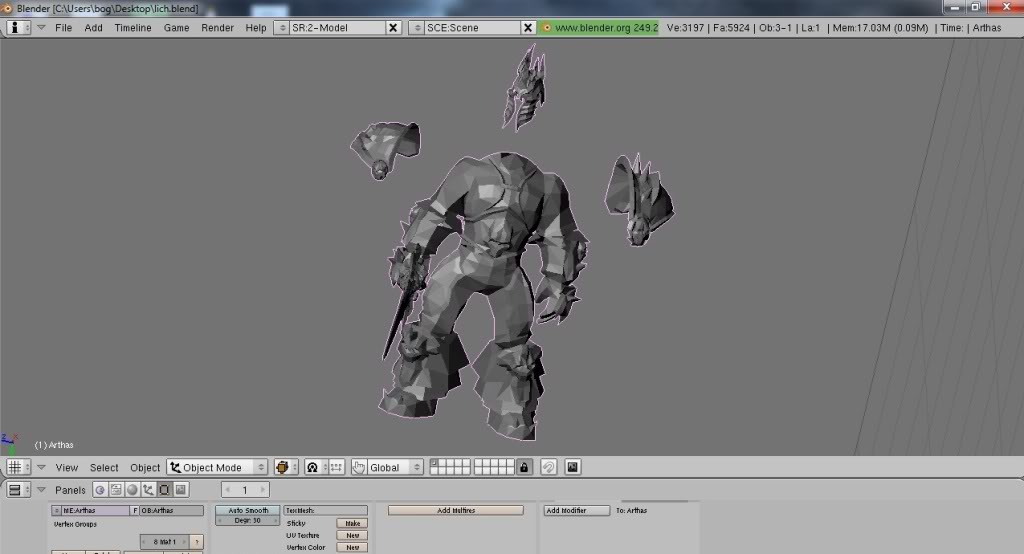Select layer 1 in the layer grid

[x=434, y=463]
